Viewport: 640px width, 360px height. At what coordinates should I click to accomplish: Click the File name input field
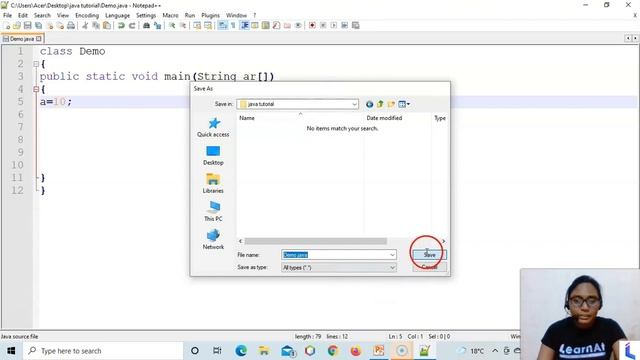coord(339,255)
